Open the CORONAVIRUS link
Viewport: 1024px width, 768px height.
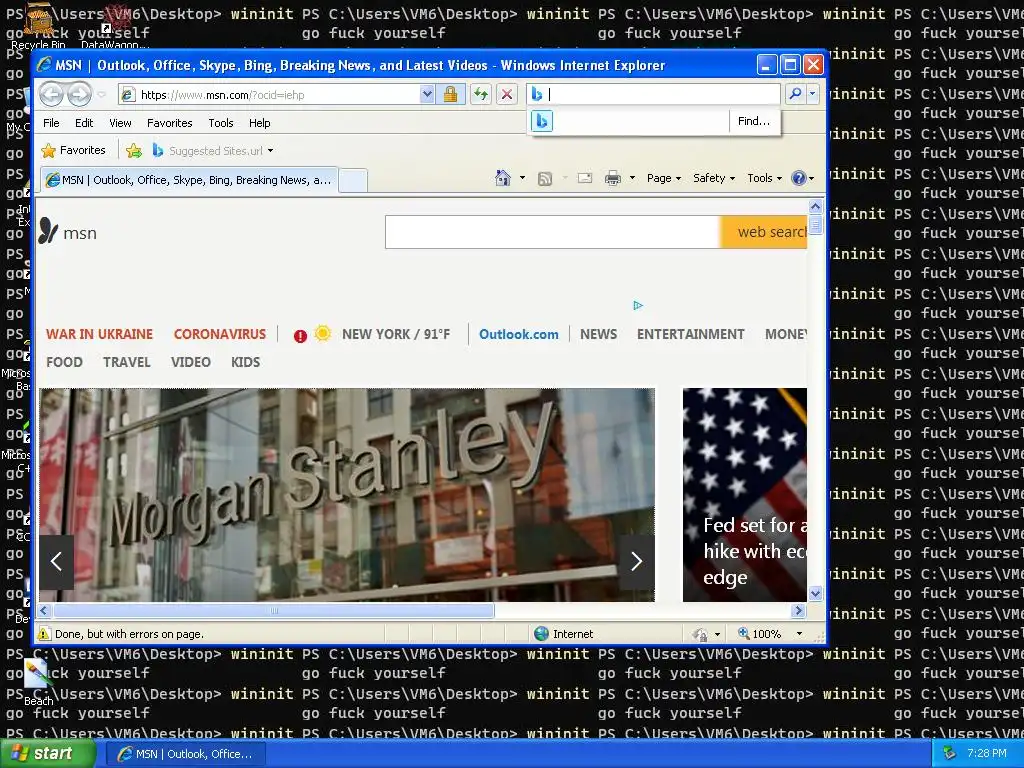219,334
